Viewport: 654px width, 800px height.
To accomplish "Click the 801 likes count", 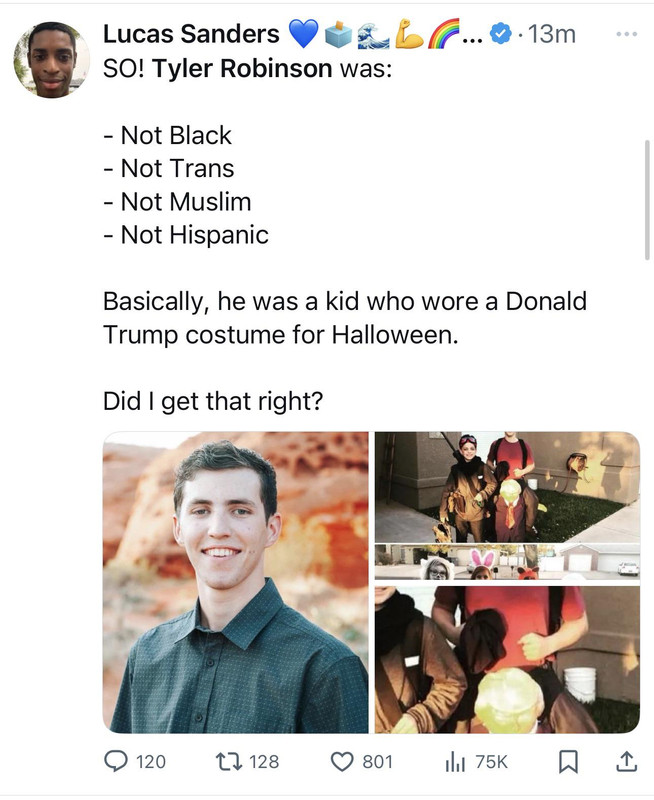I will click(378, 762).
